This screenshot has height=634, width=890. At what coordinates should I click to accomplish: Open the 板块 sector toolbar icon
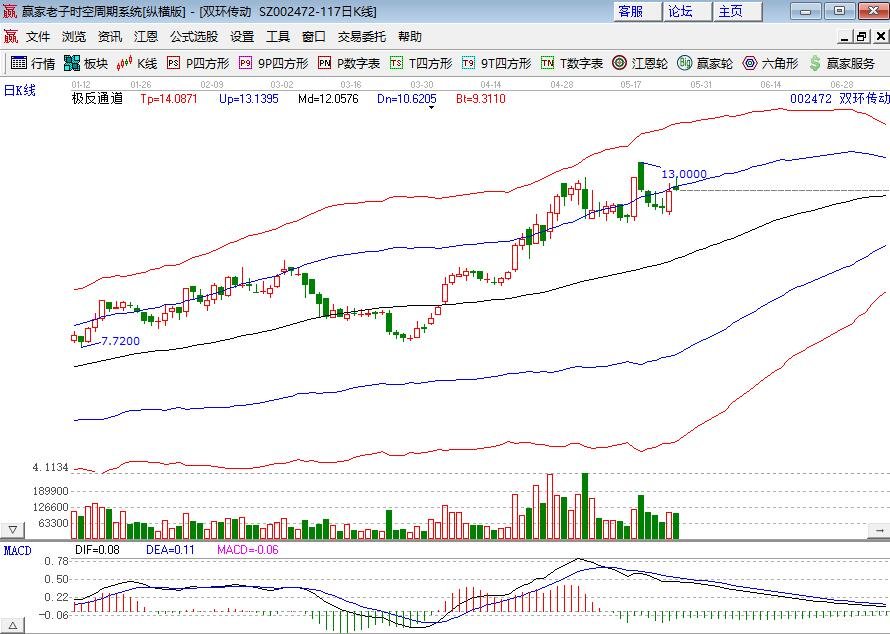[x=86, y=64]
